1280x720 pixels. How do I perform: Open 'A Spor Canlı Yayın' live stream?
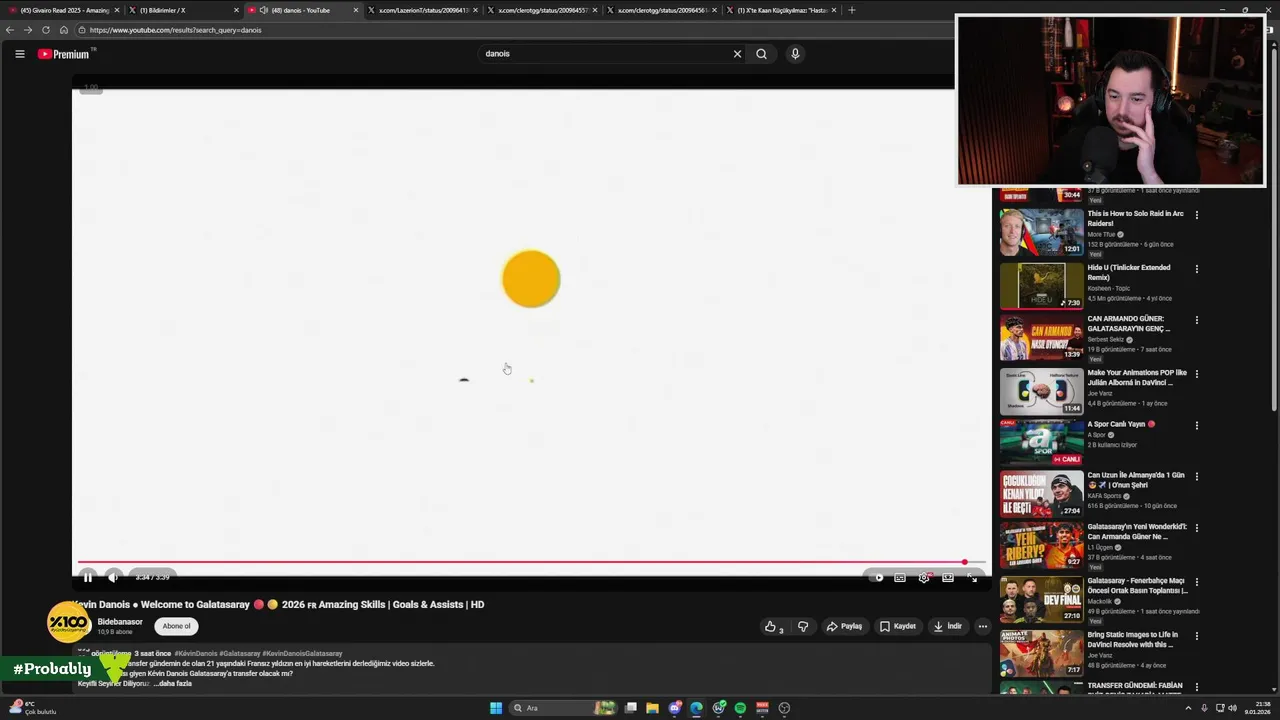click(x=1041, y=442)
